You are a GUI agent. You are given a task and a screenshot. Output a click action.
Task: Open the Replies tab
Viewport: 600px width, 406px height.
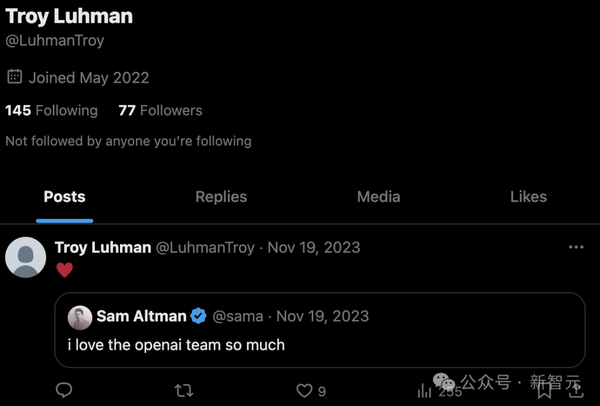click(221, 197)
